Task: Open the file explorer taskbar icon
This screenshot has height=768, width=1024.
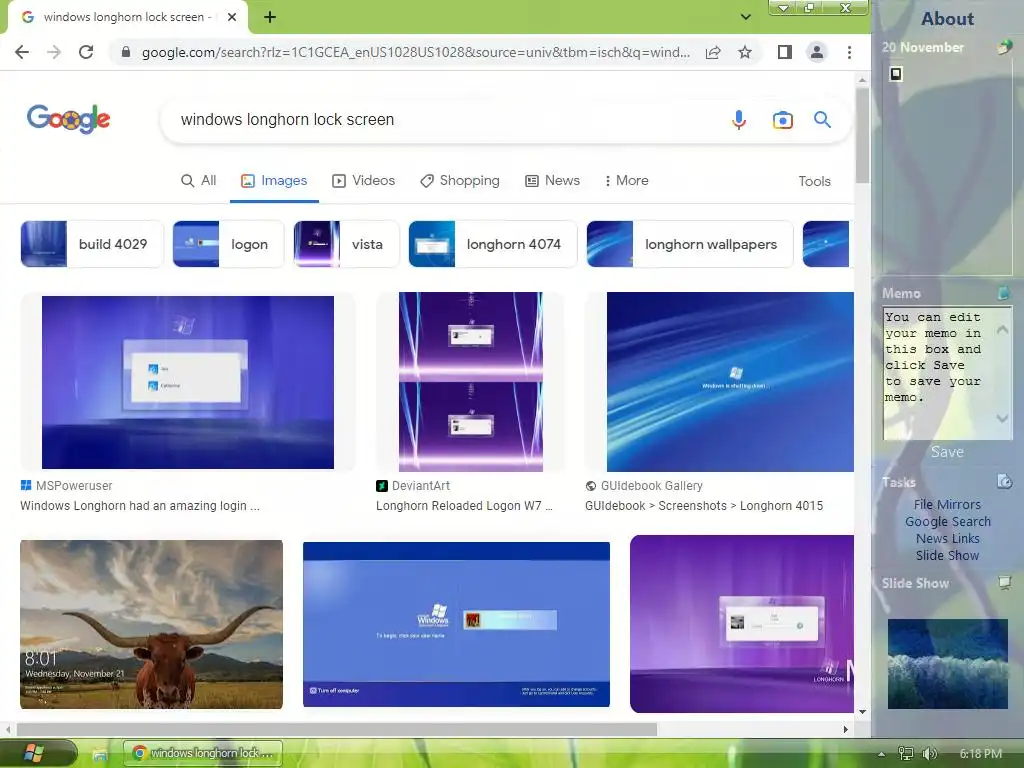Action: coord(99,755)
